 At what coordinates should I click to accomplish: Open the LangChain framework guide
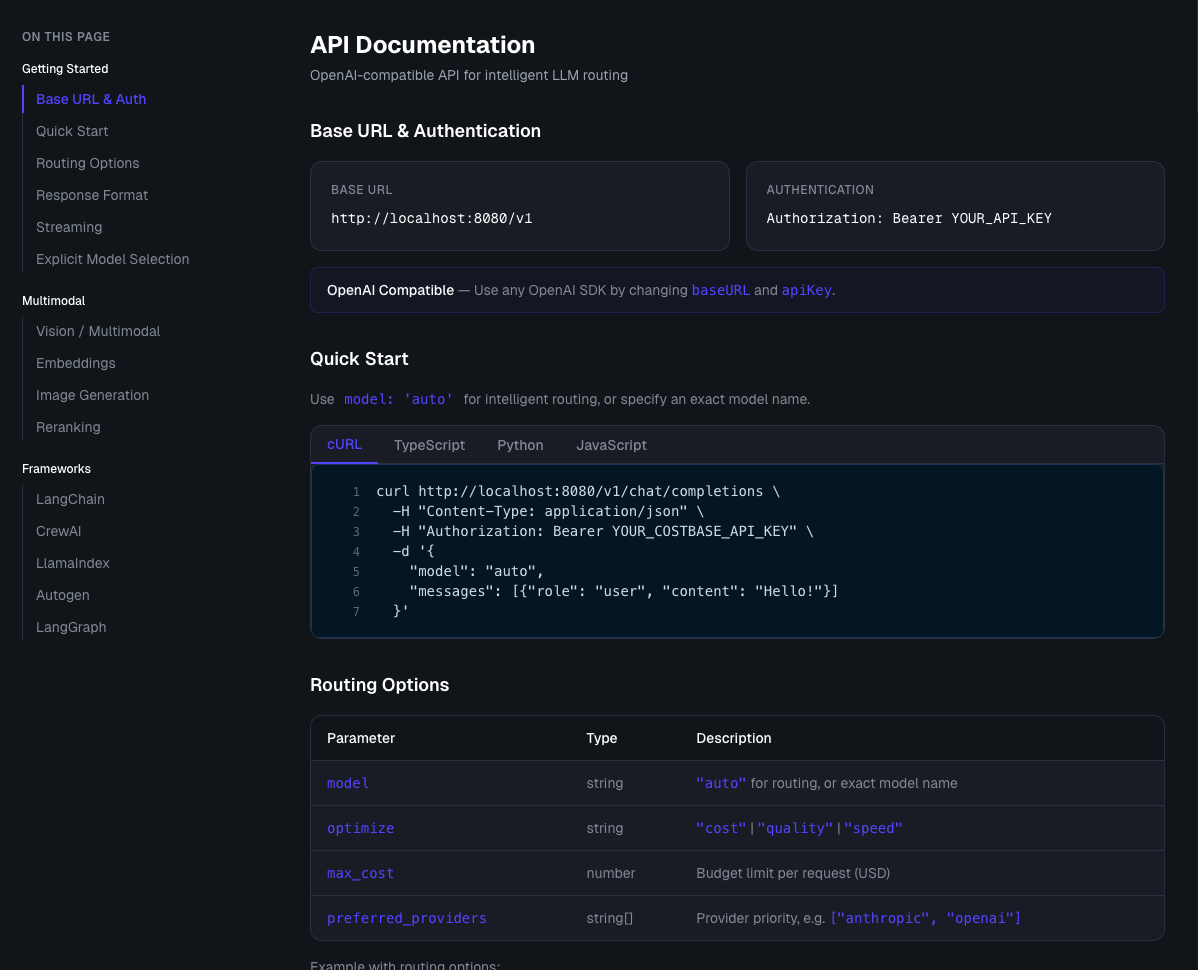70,499
